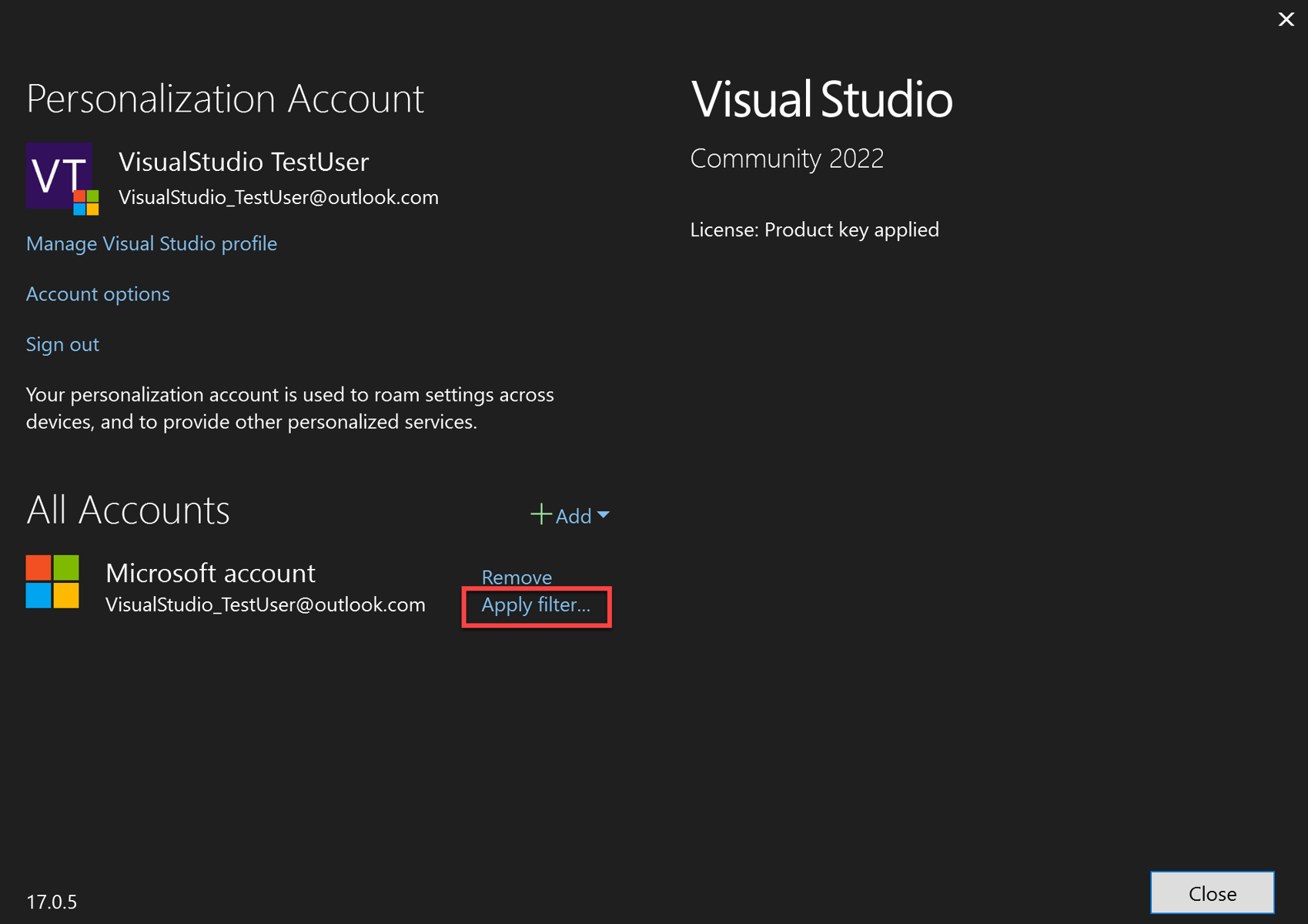Open Apply filter for the Microsoft account

coord(536,605)
